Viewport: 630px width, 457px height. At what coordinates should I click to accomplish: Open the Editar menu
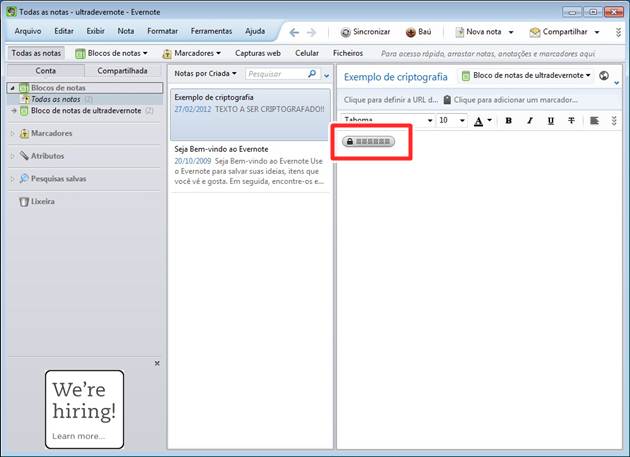point(64,31)
